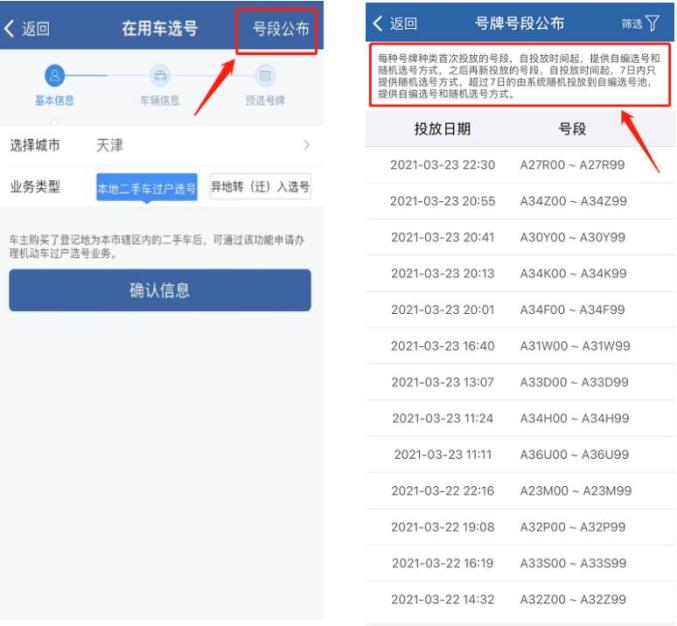
Task: Select row 2021-03-22 19:08
Action: tap(520, 528)
